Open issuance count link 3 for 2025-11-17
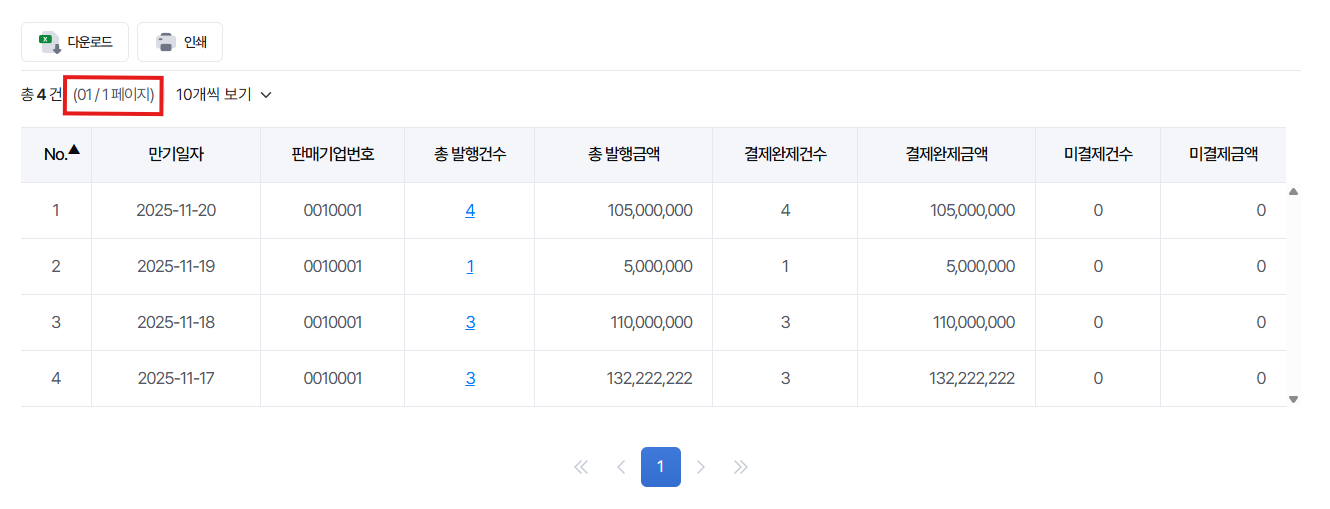This screenshot has height=509, width=1330. click(470, 379)
